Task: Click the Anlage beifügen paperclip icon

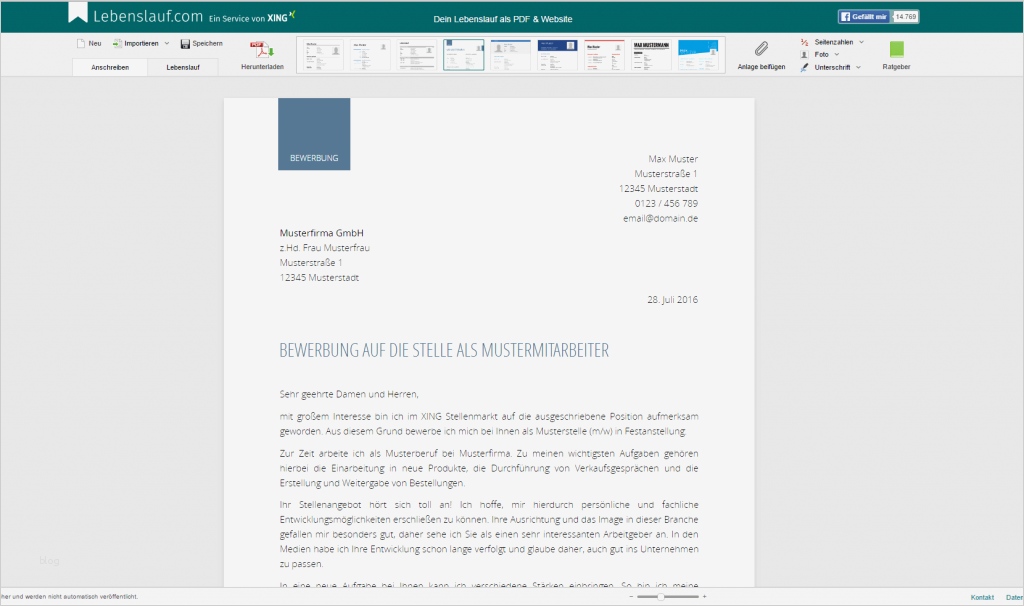Action: [761, 48]
